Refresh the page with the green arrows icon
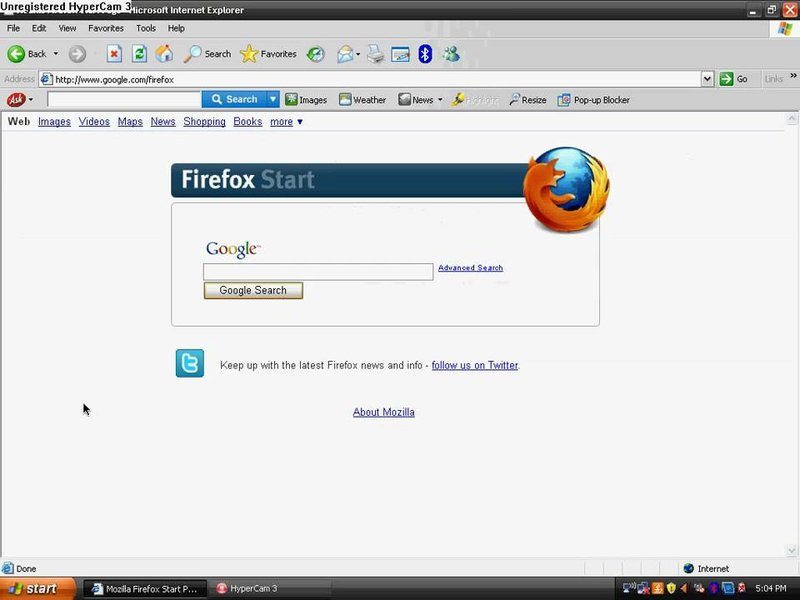This screenshot has width=800, height=600. [x=139, y=54]
